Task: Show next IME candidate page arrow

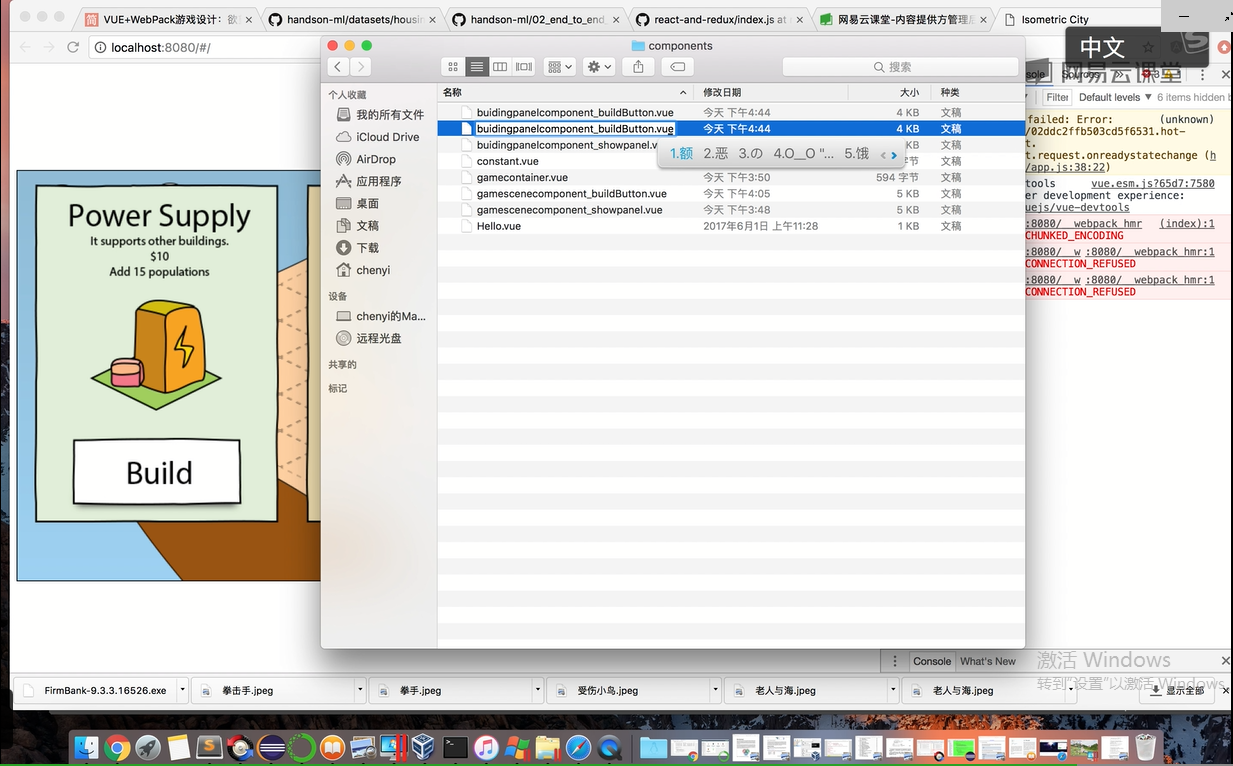Action: pyautogui.click(x=894, y=155)
